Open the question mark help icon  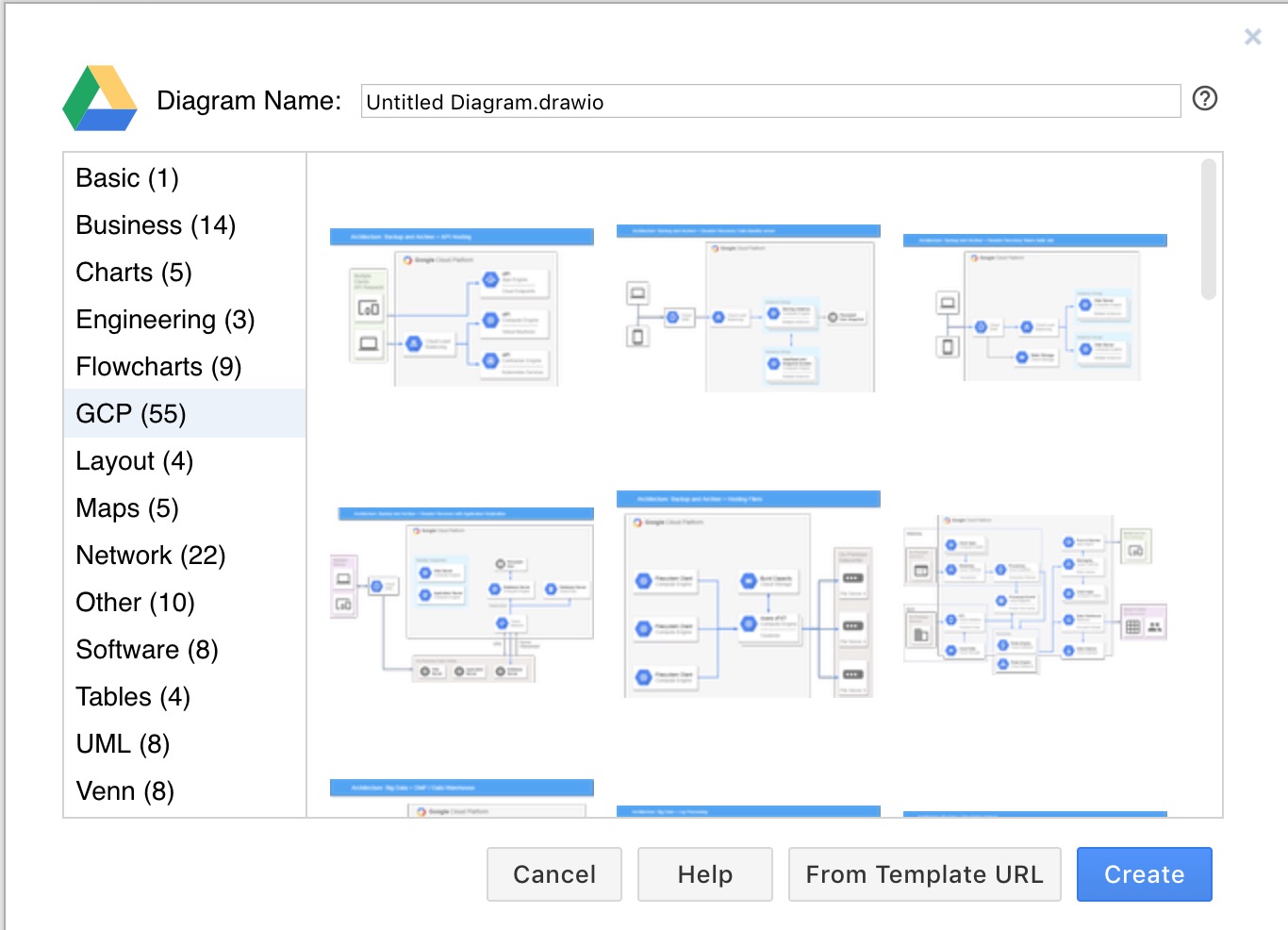1204,98
